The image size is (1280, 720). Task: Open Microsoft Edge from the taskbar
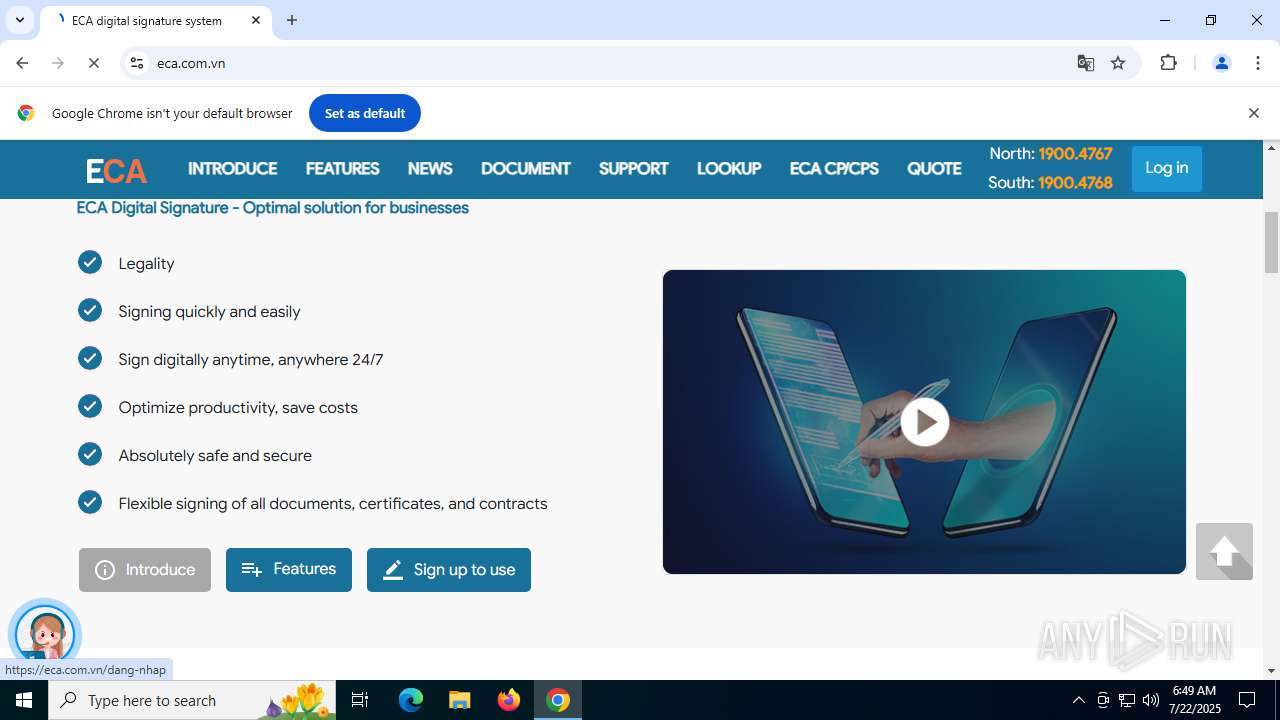(411, 700)
